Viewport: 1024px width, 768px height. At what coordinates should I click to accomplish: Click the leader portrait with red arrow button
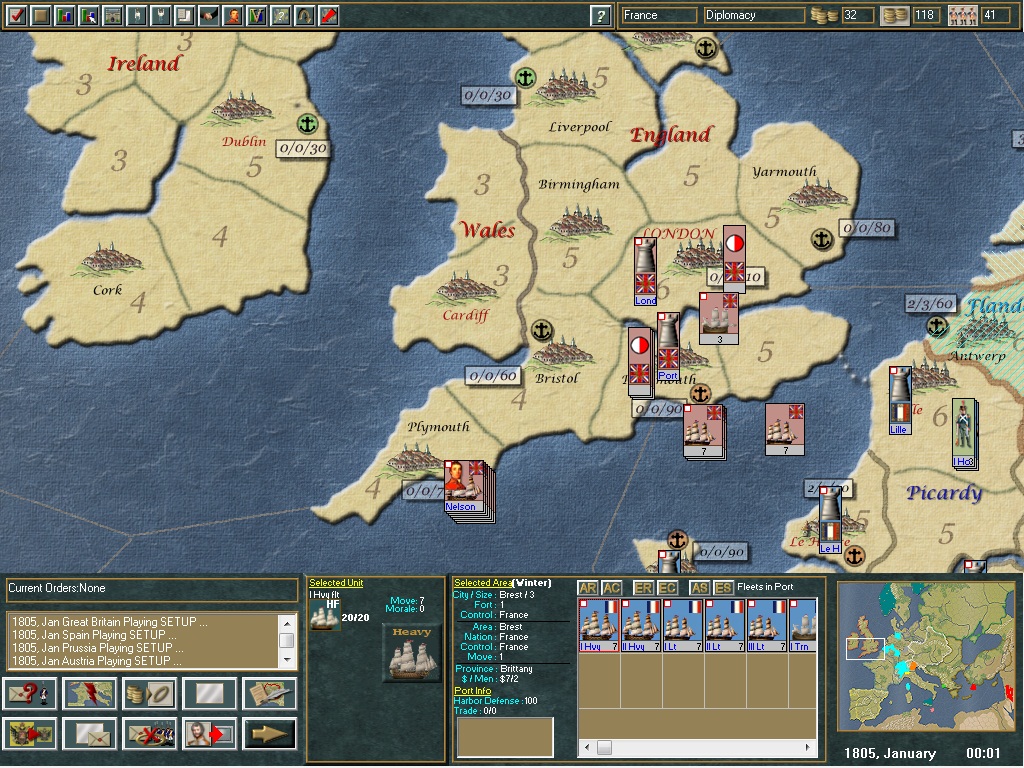209,734
